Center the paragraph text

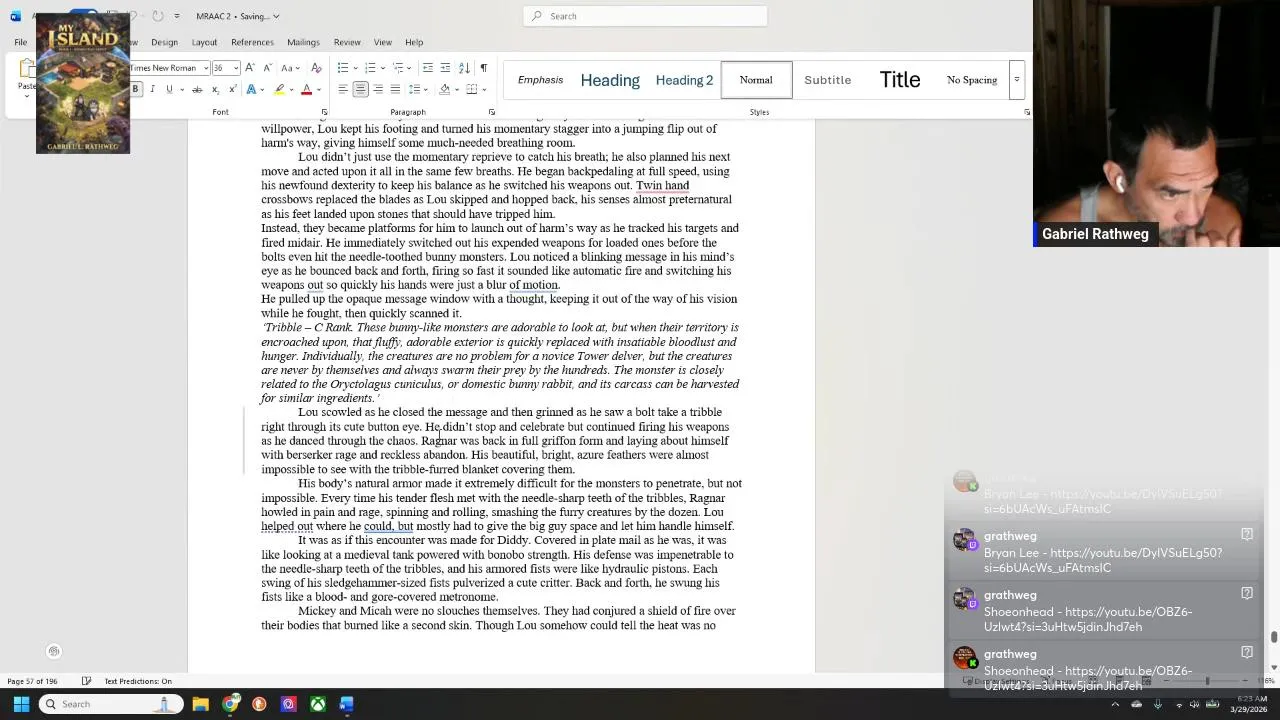tap(360, 89)
